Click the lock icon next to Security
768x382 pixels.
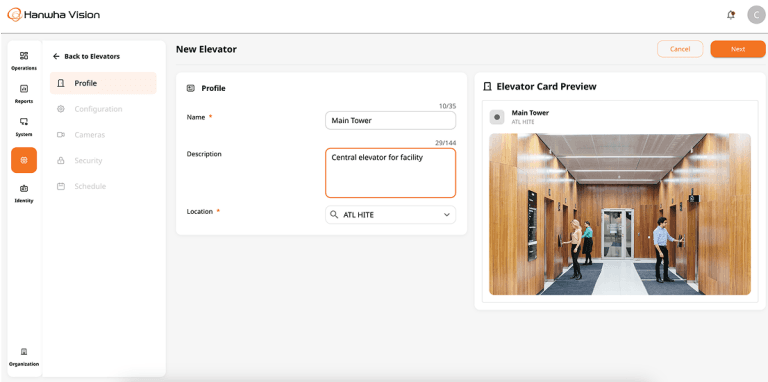pyautogui.click(x=61, y=160)
